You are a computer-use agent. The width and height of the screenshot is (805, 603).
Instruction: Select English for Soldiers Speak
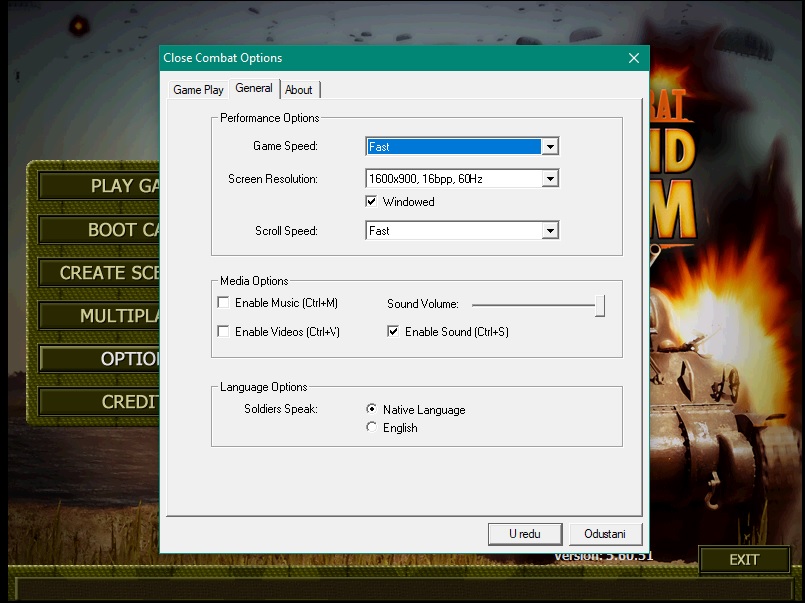click(371, 427)
